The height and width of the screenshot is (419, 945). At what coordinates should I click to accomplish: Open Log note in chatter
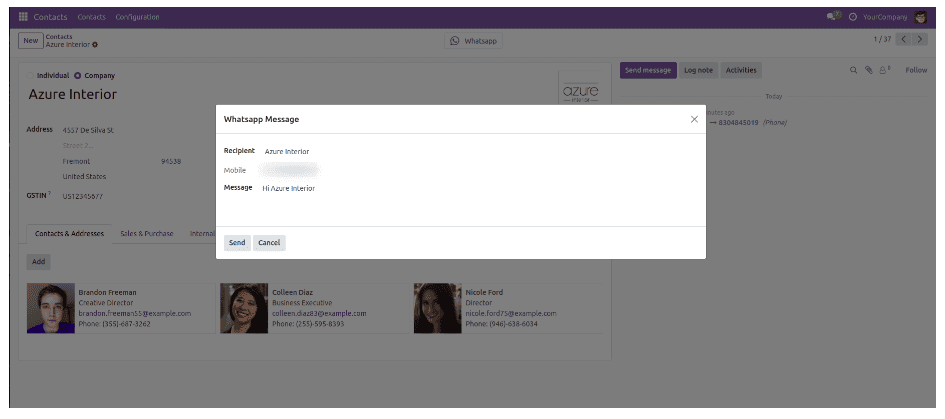coord(699,71)
